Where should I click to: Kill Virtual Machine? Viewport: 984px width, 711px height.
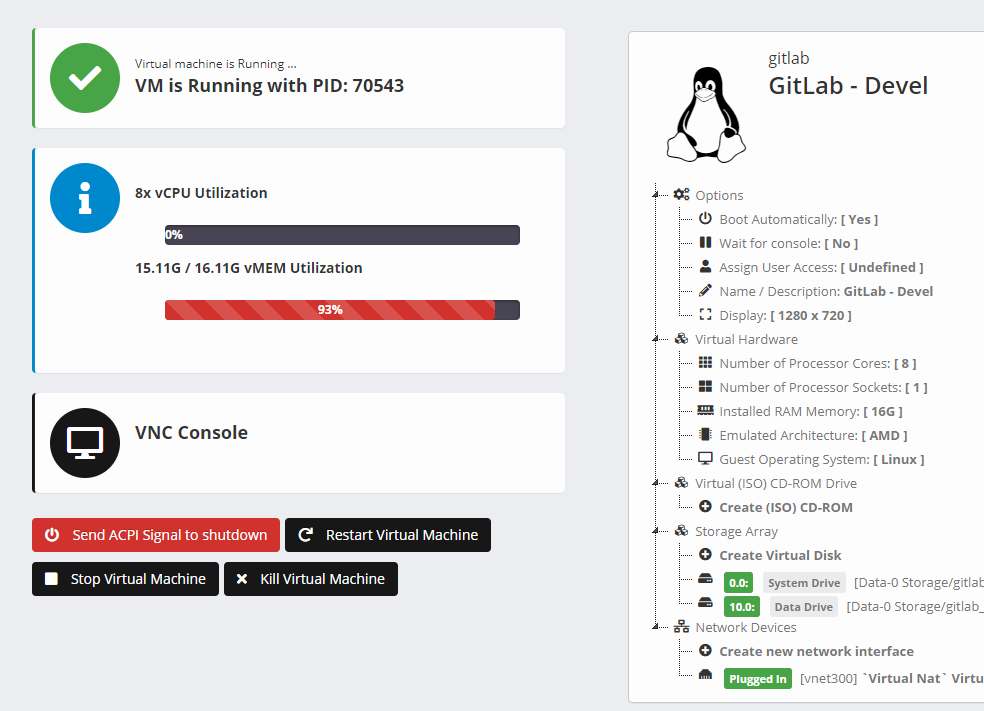click(x=311, y=579)
